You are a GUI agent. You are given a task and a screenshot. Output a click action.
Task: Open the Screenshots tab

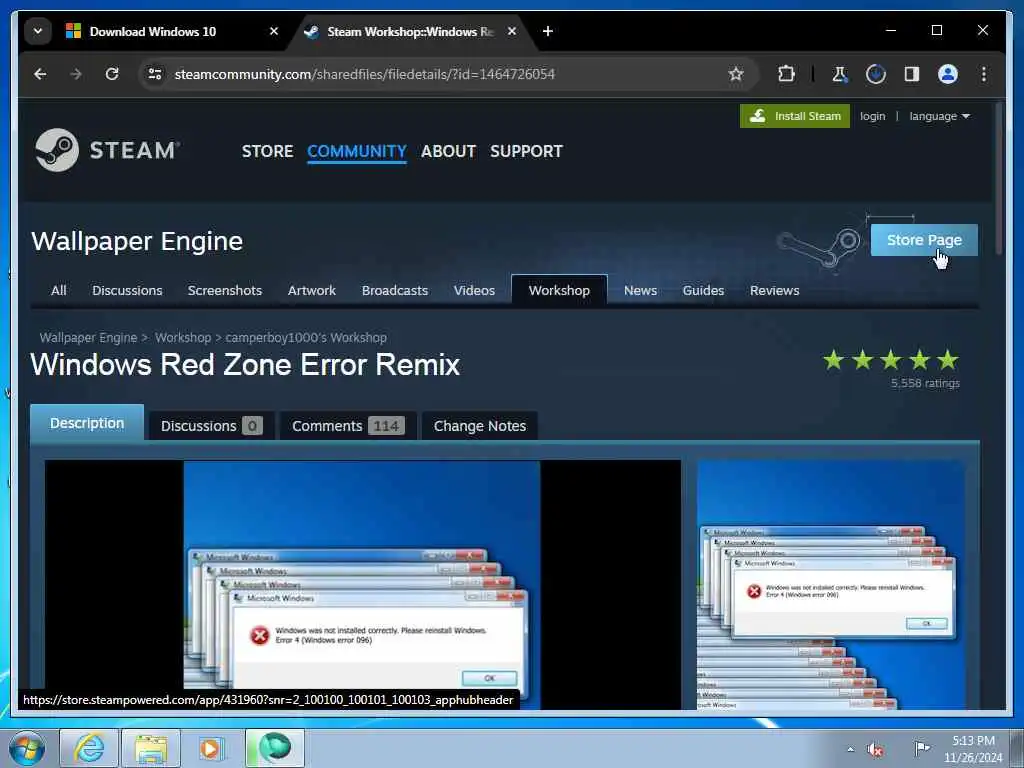pos(225,291)
